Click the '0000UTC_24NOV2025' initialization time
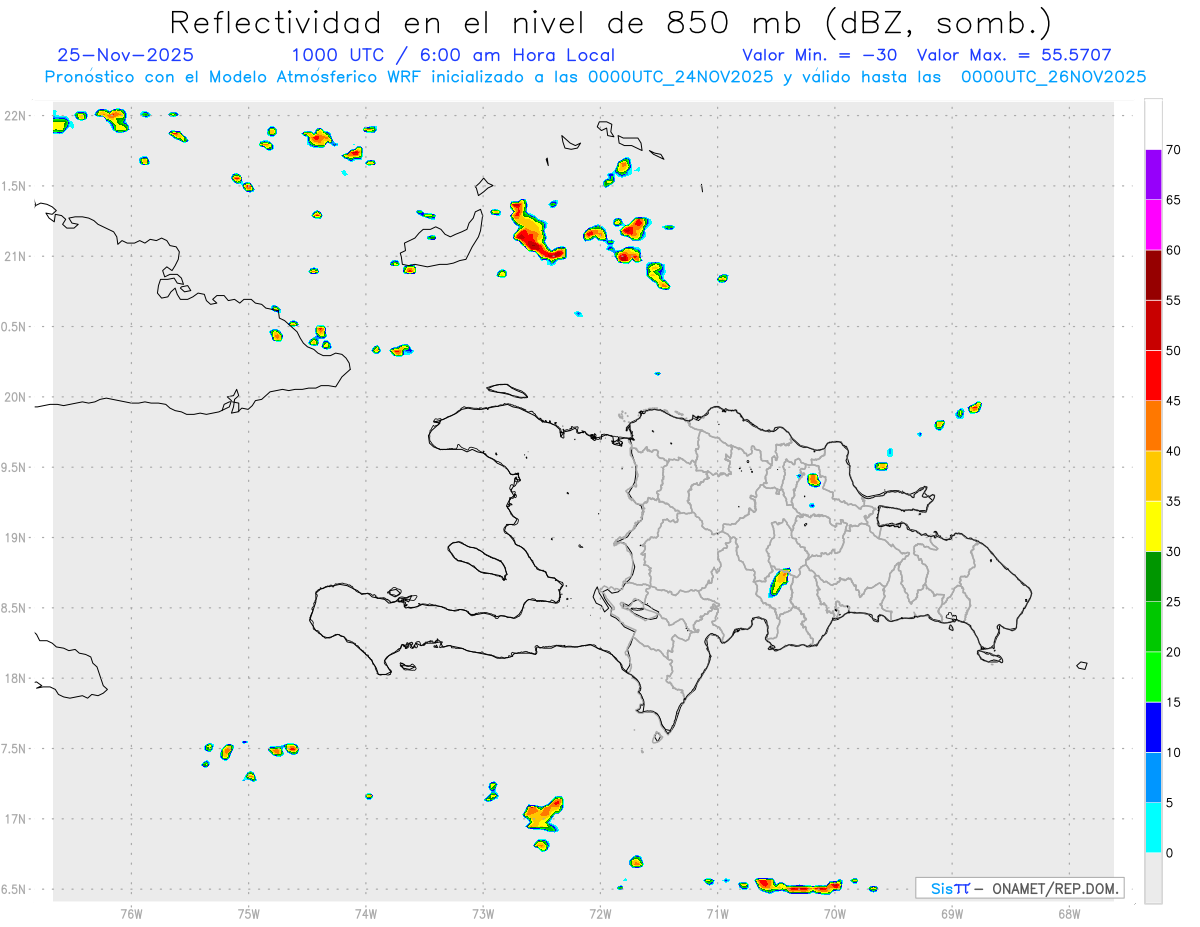The height and width of the screenshot is (927, 1200). point(680,77)
